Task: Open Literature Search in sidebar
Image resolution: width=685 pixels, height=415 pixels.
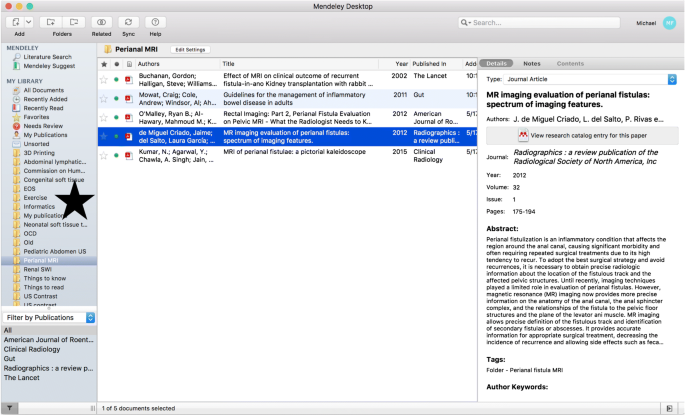Action: [x=47, y=57]
